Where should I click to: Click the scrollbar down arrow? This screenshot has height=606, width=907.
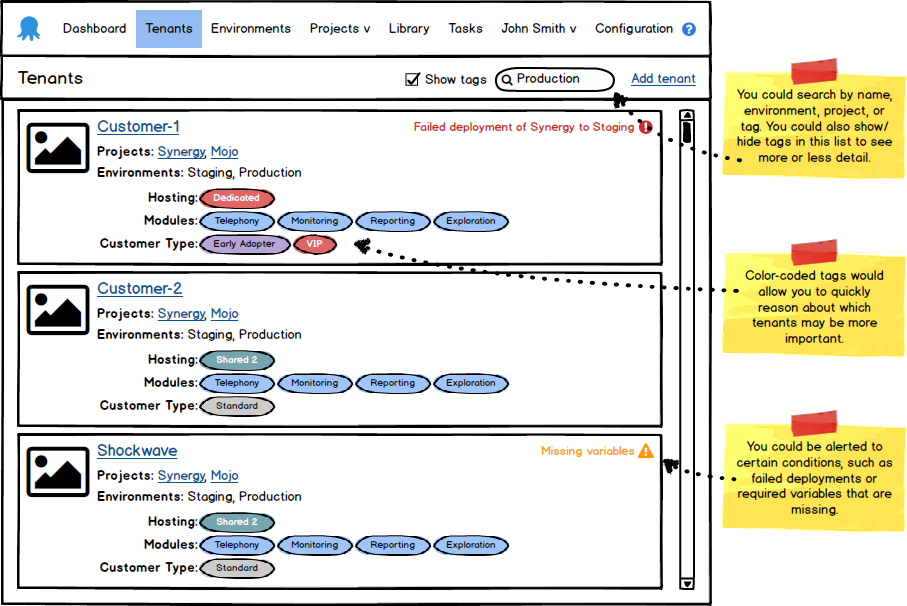click(x=686, y=582)
